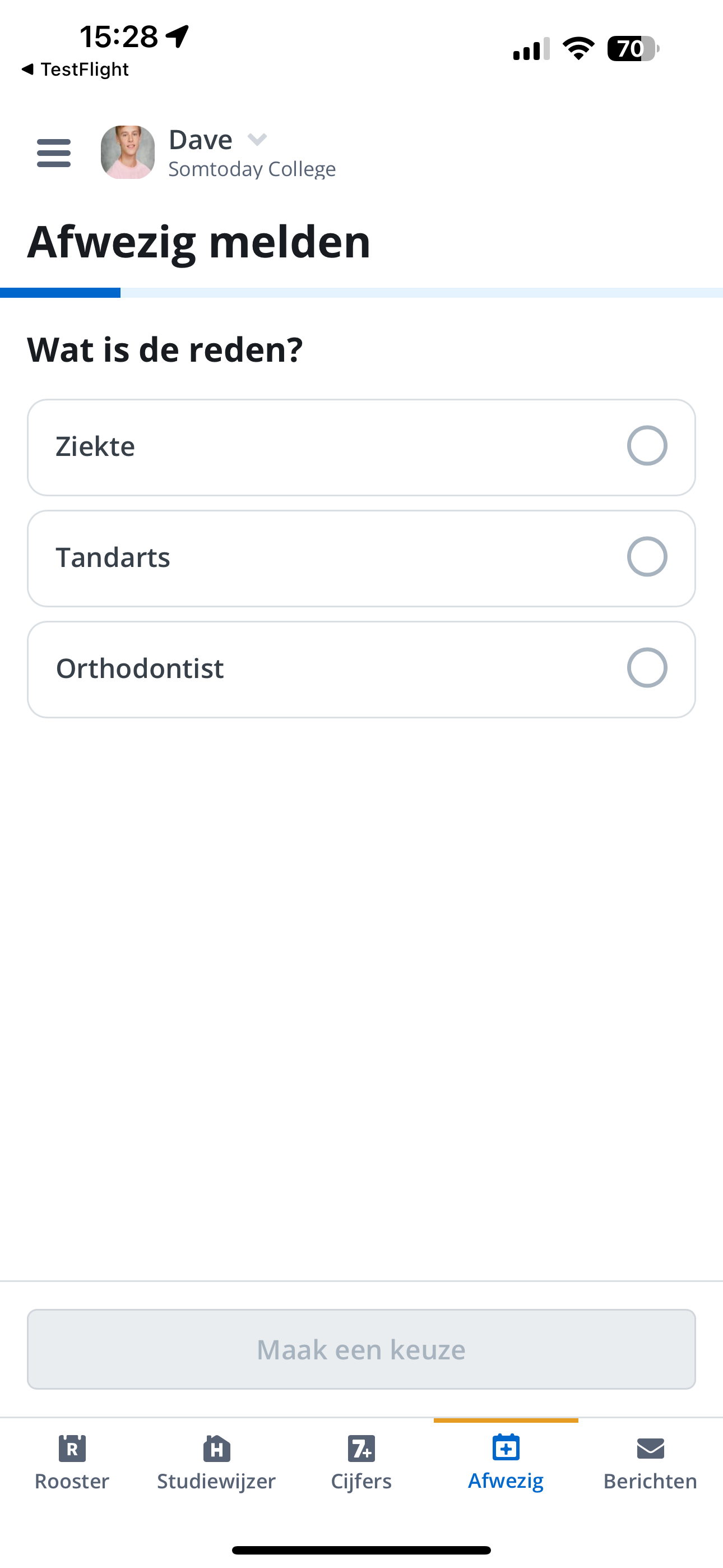Viewport: 723px width, 1568px height.
Task: Tap the battery indicator icon
Action: [x=633, y=49]
